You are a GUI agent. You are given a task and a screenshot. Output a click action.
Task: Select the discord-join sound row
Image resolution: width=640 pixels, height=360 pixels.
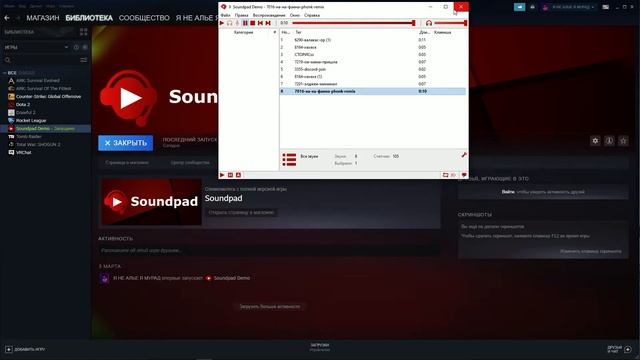click(x=373, y=69)
